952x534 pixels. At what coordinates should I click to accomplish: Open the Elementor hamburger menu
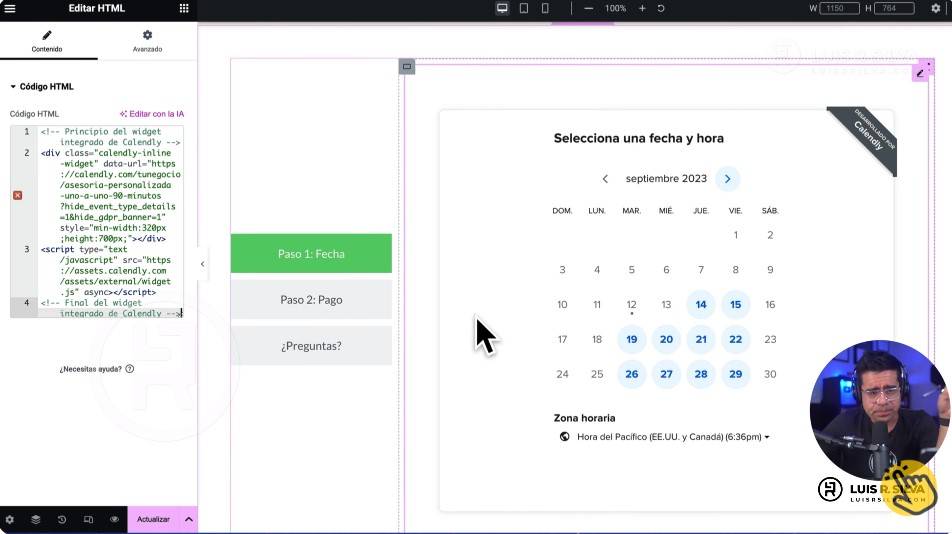coord(10,8)
